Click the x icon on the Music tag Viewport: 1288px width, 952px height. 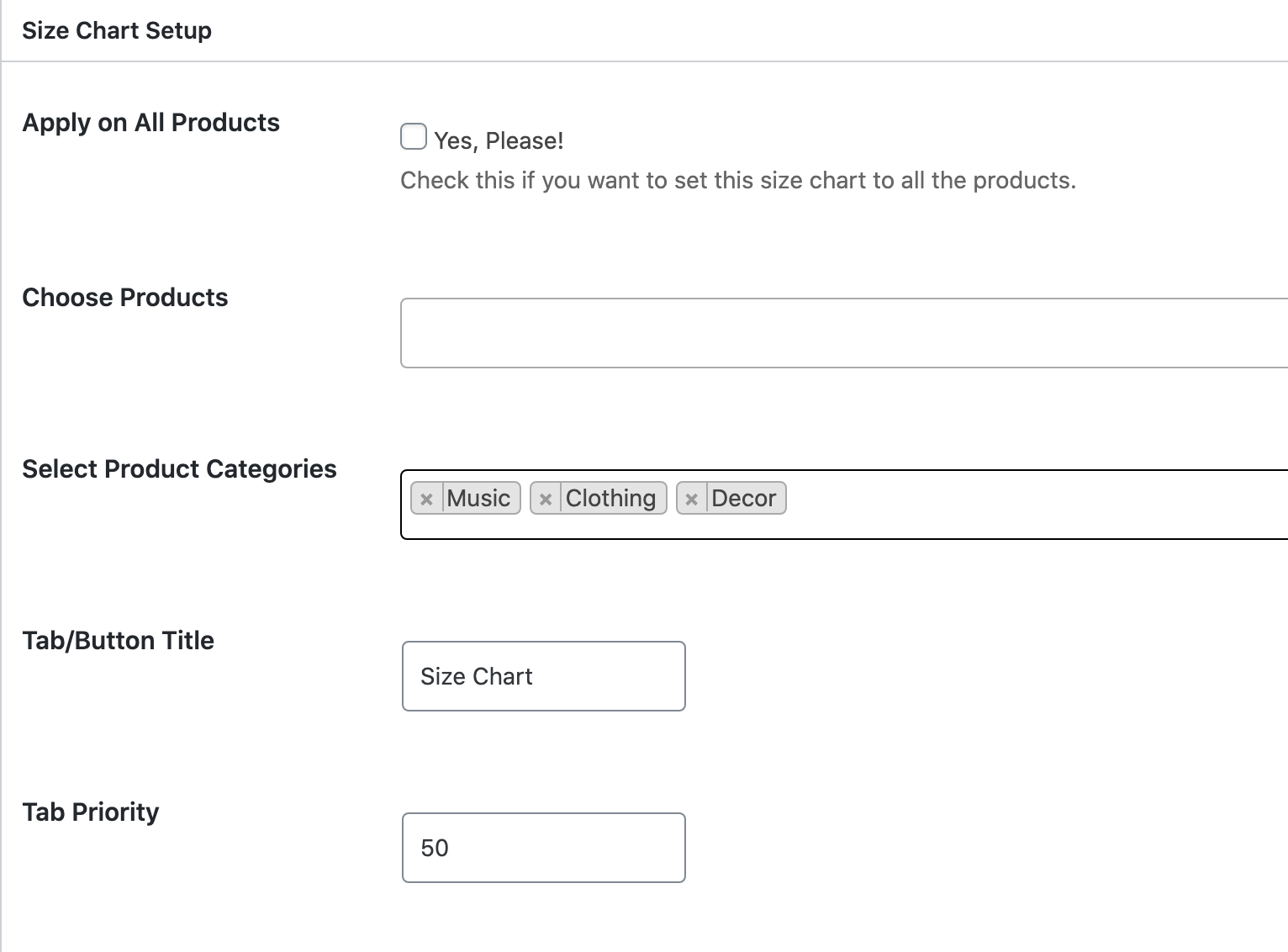pyautogui.click(x=428, y=498)
